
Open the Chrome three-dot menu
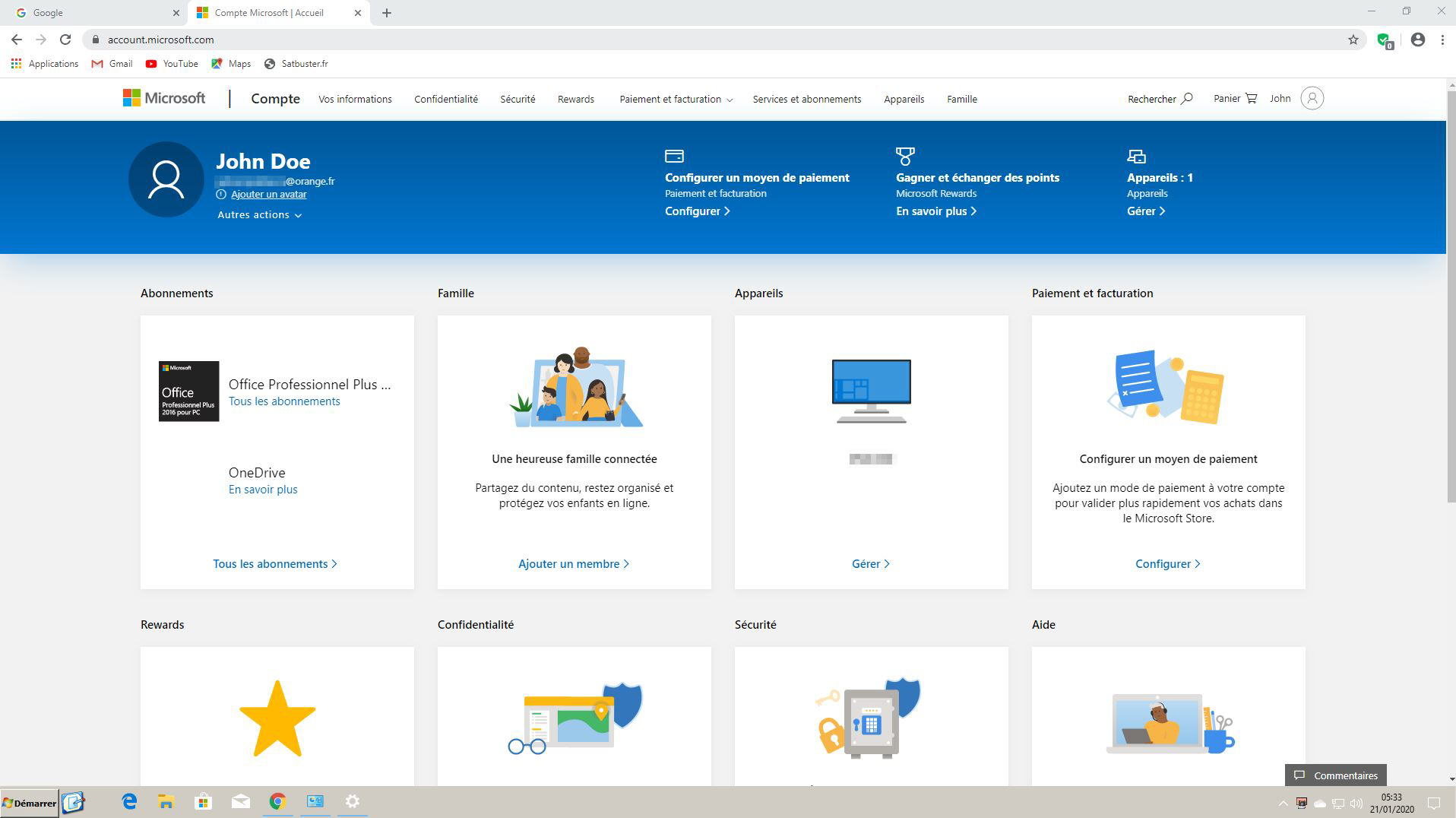[1442, 40]
